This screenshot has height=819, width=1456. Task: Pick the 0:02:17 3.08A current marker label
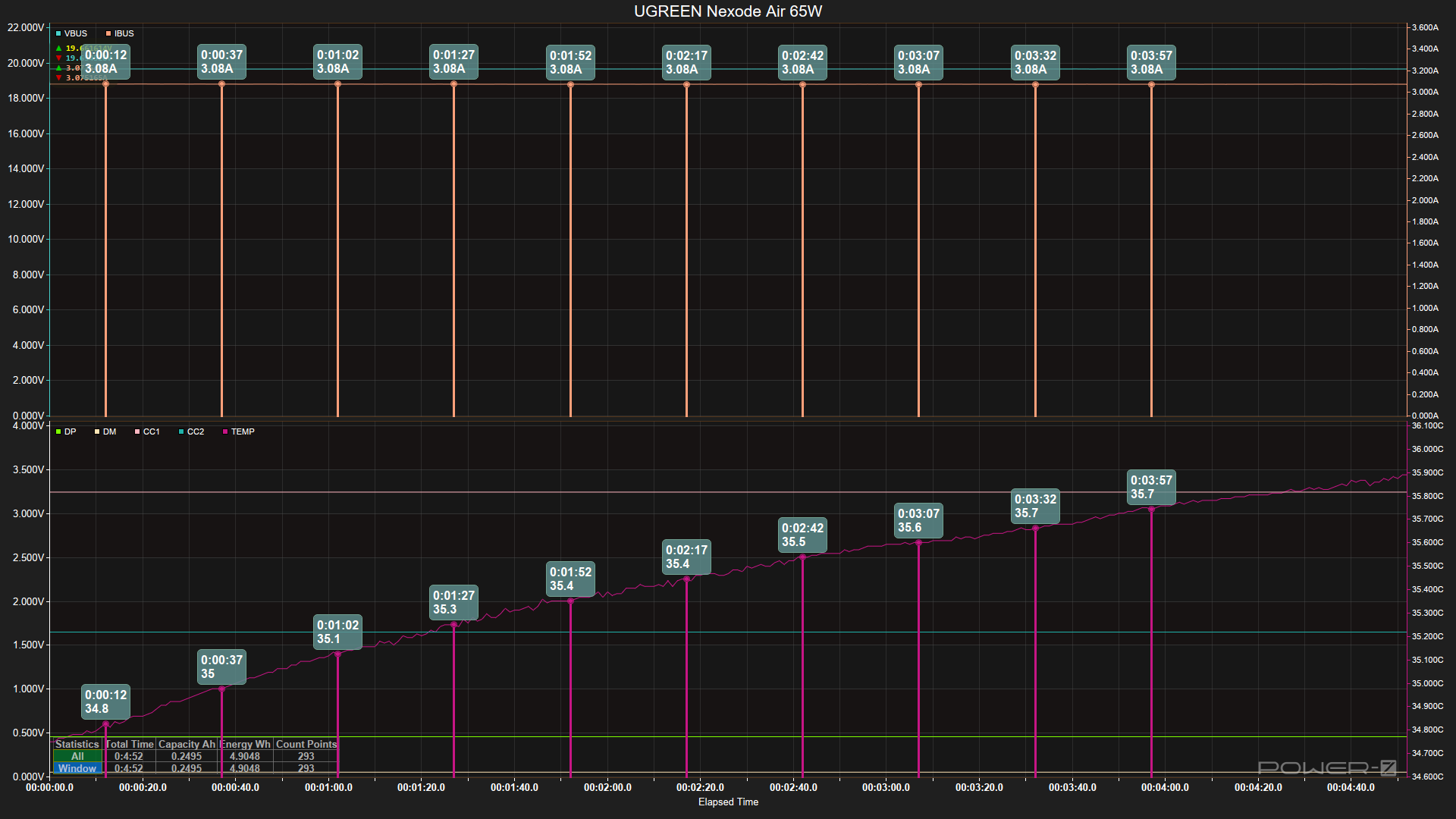pos(686,62)
